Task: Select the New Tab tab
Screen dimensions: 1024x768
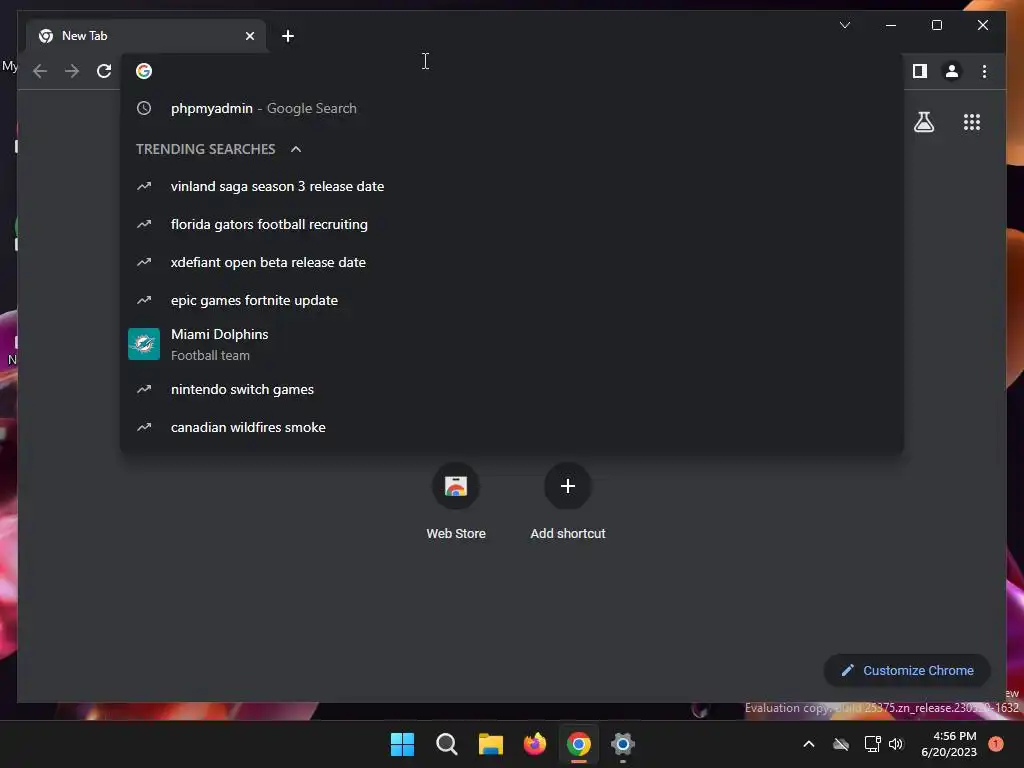Action: pyautogui.click(x=146, y=36)
